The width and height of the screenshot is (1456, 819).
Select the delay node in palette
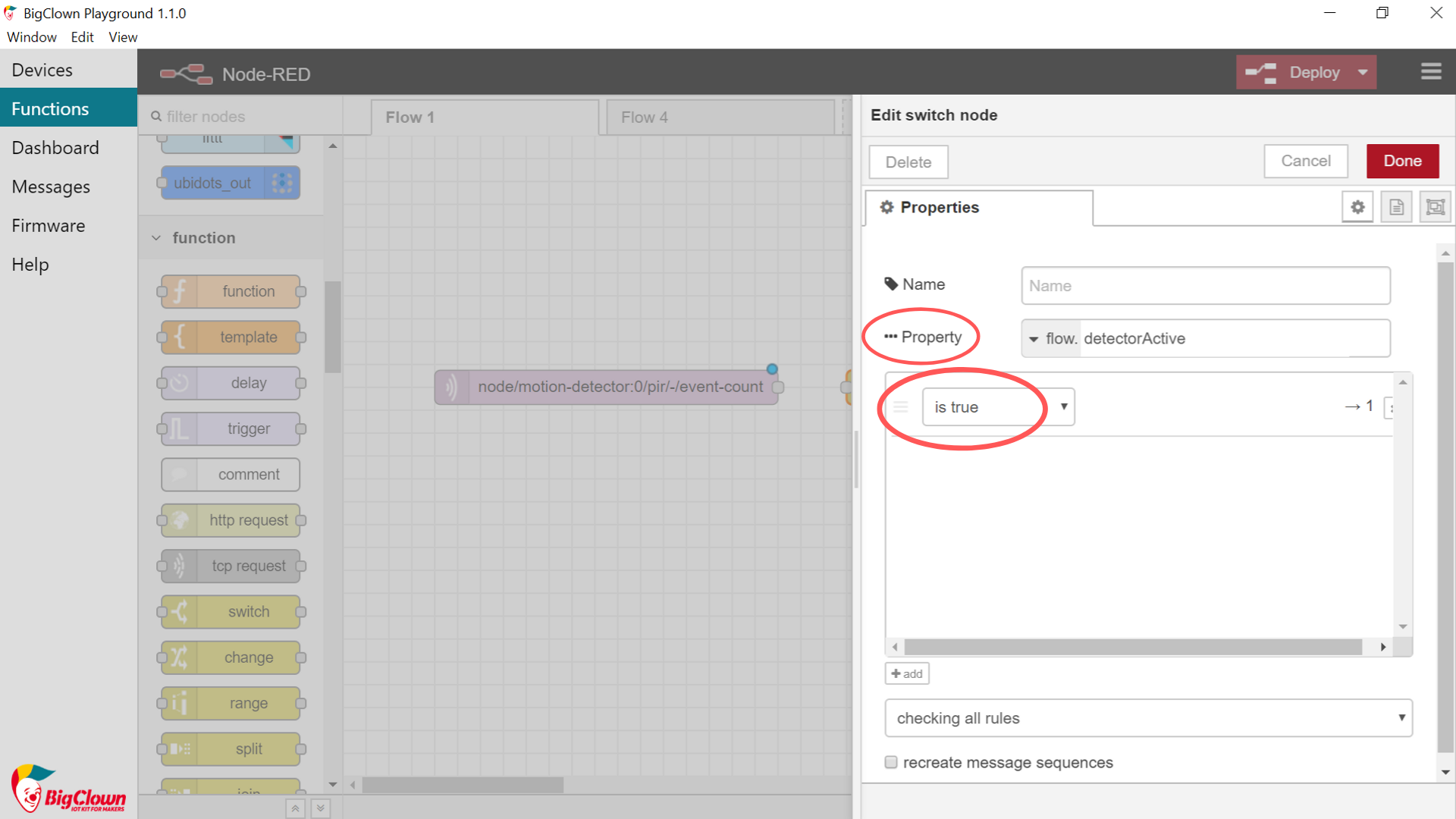[x=231, y=383]
